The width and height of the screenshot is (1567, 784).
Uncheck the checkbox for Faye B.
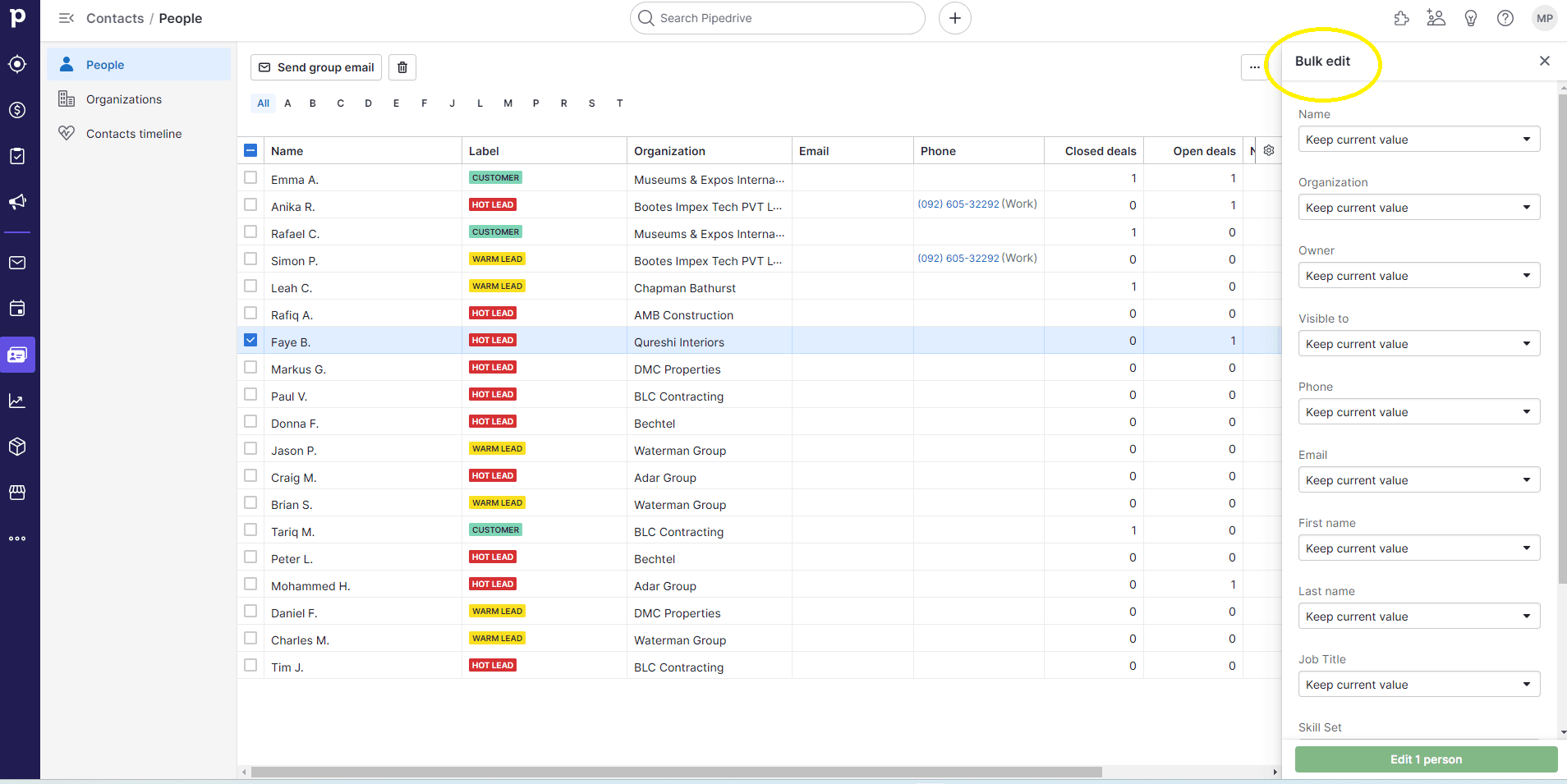(x=250, y=340)
